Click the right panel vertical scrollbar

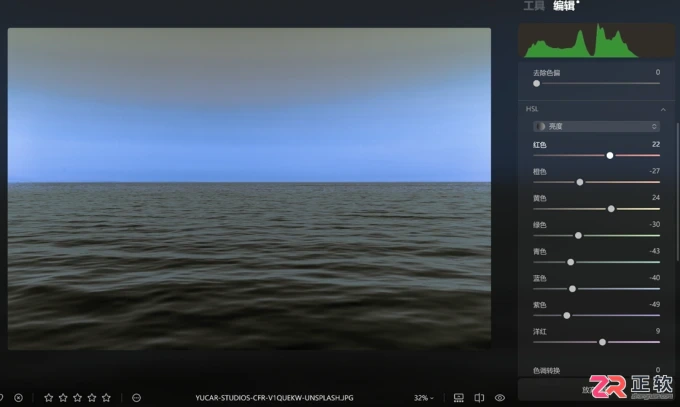tap(677, 193)
